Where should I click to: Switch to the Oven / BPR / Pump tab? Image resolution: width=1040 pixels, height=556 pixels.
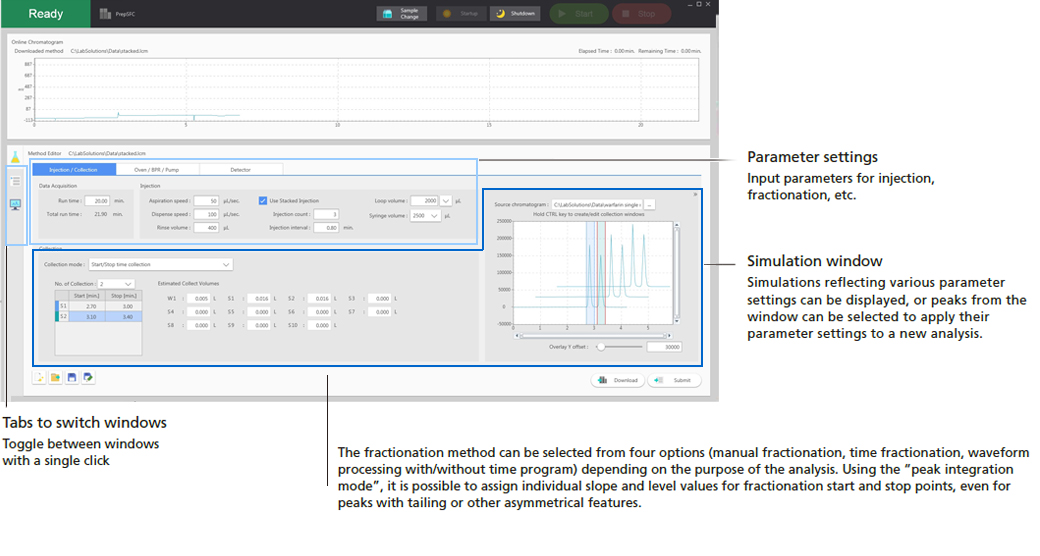click(157, 170)
